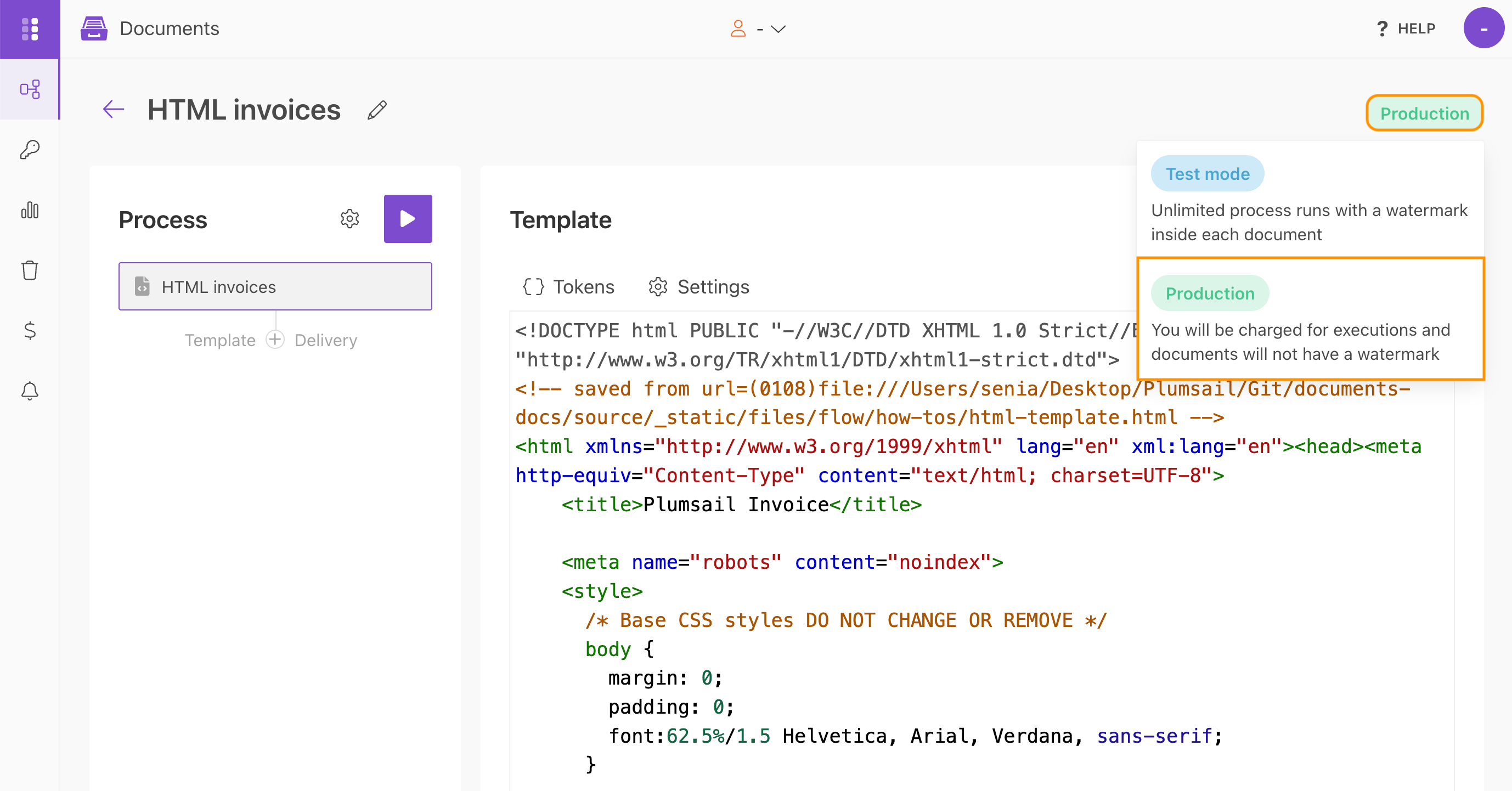The height and width of the screenshot is (791, 1512).
Task: Open the purple profile avatar
Action: [1484, 27]
